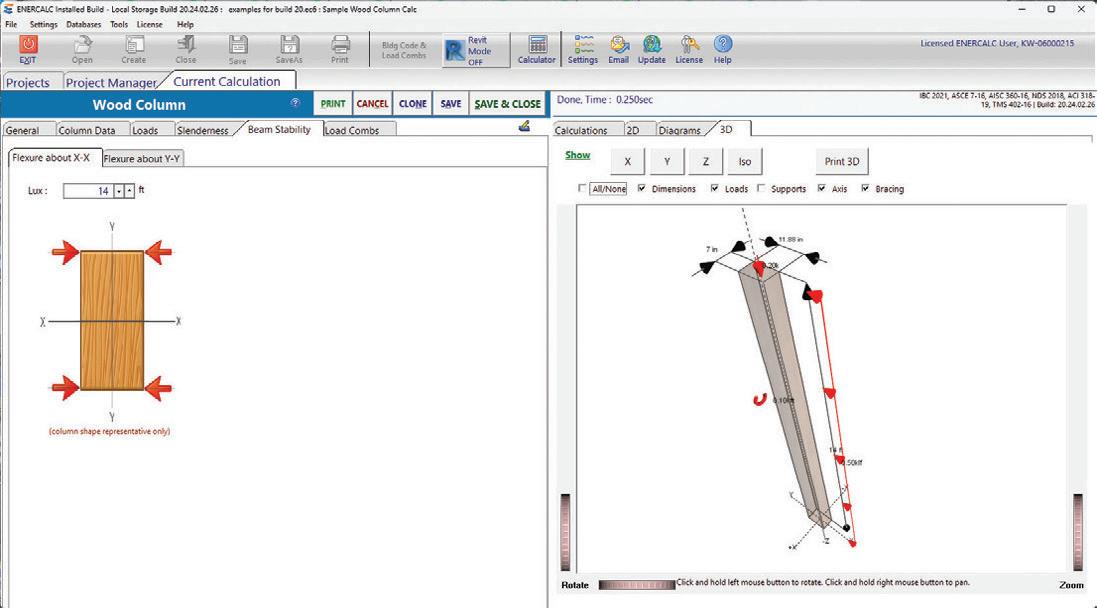Toggle the Dimensions checkbox
The width and height of the screenshot is (1097, 608).
coord(642,188)
